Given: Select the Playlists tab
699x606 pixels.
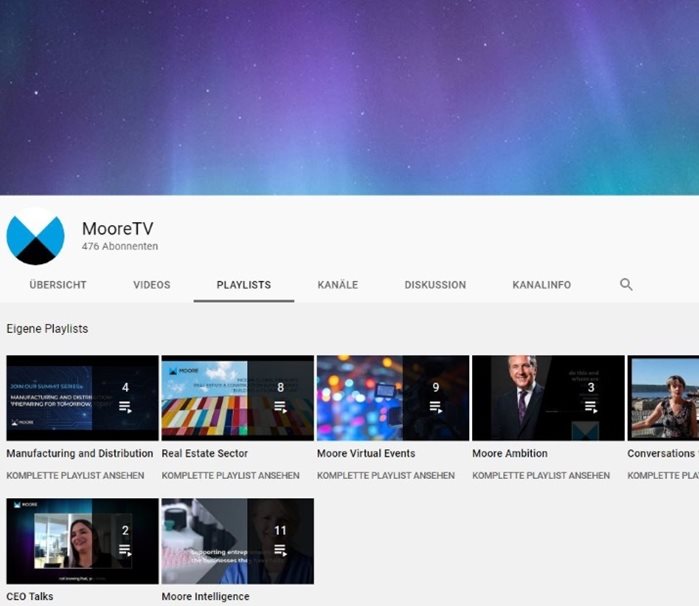Looking at the screenshot, I should (244, 284).
